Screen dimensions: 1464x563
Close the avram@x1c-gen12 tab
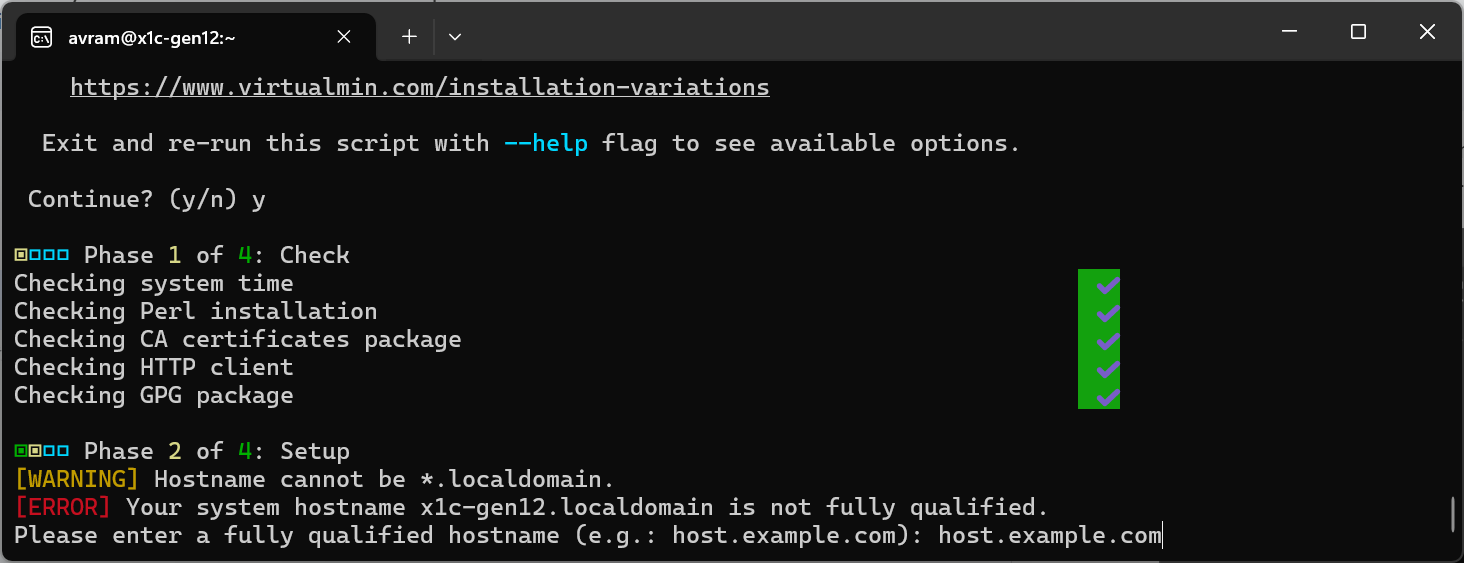pos(344,37)
